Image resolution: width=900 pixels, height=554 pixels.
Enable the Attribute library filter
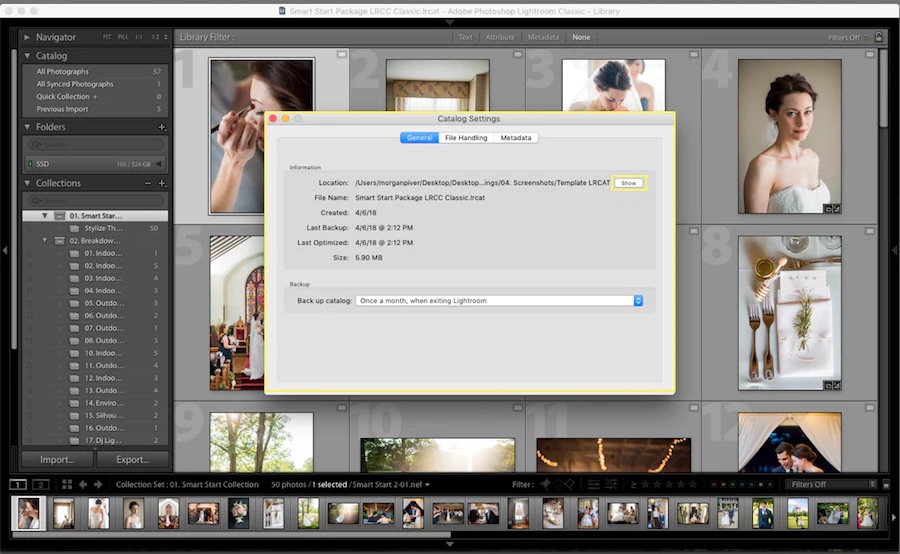pos(499,37)
